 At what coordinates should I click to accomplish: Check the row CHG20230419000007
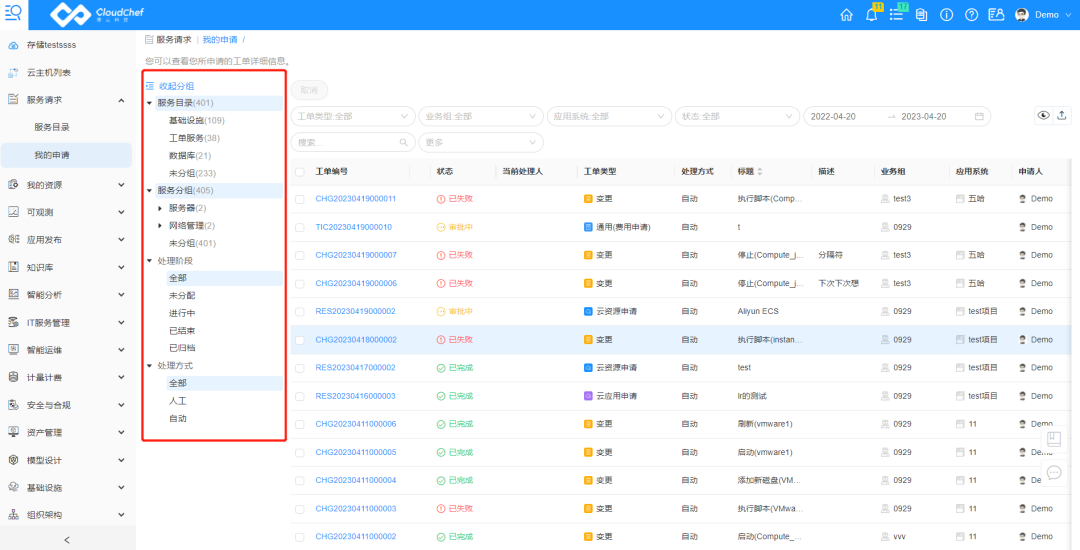(x=300, y=255)
